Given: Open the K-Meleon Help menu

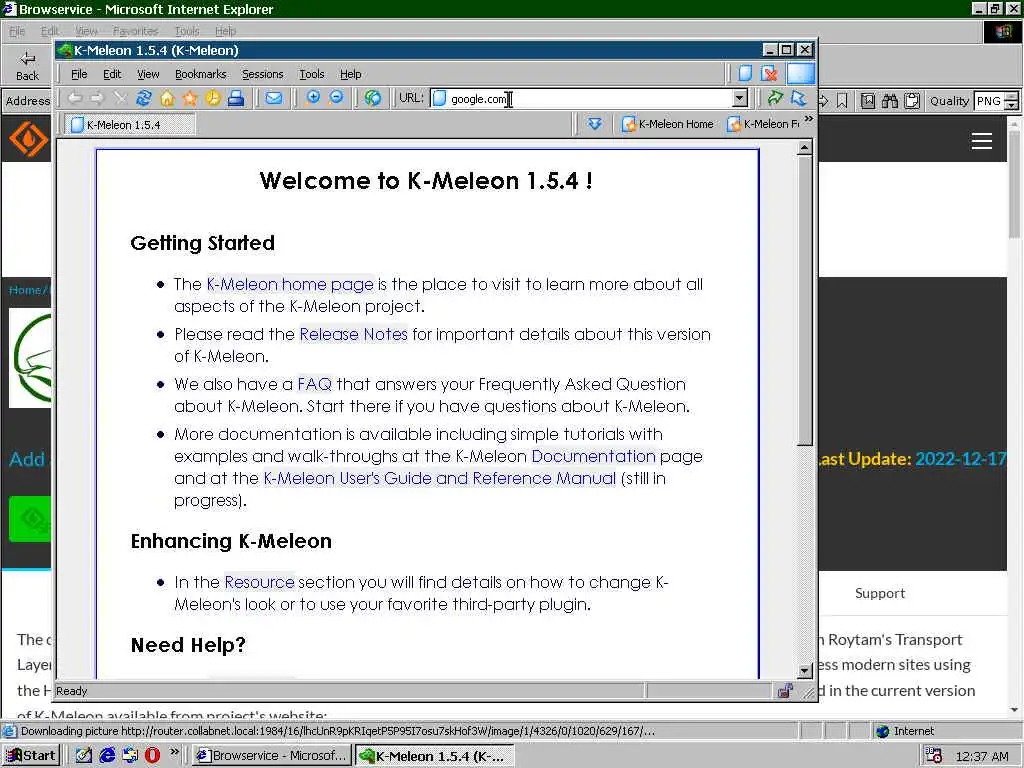Looking at the screenshot, I should (x=351, y=74).
